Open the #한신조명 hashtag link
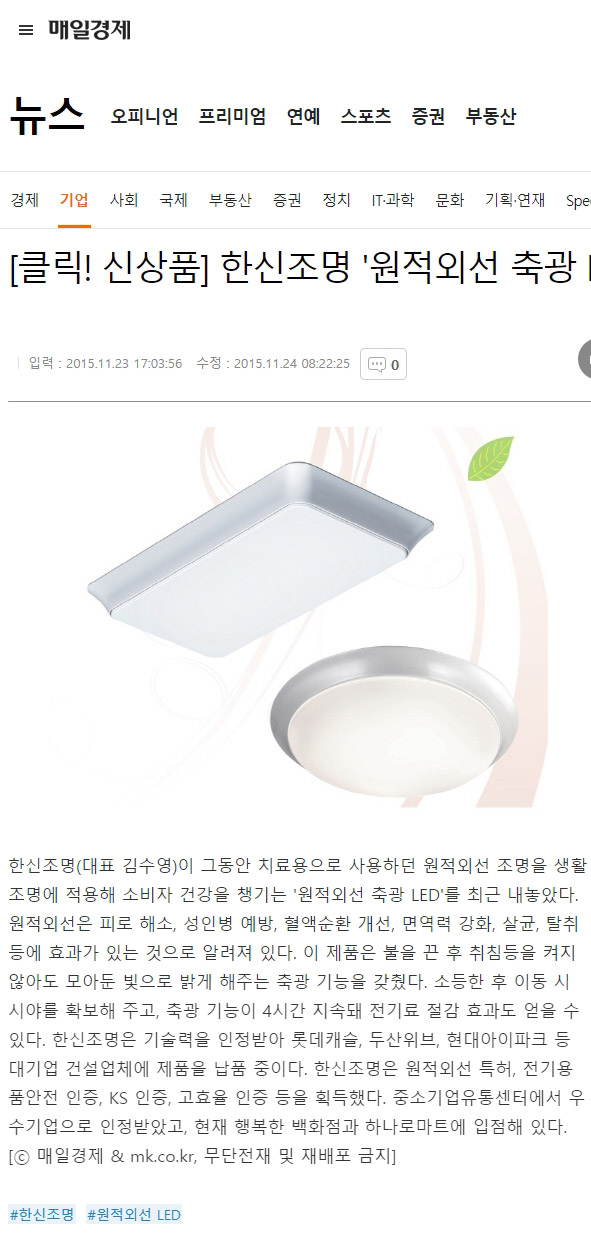This screenshot has width=591, height=1241. coord(42,1214)
